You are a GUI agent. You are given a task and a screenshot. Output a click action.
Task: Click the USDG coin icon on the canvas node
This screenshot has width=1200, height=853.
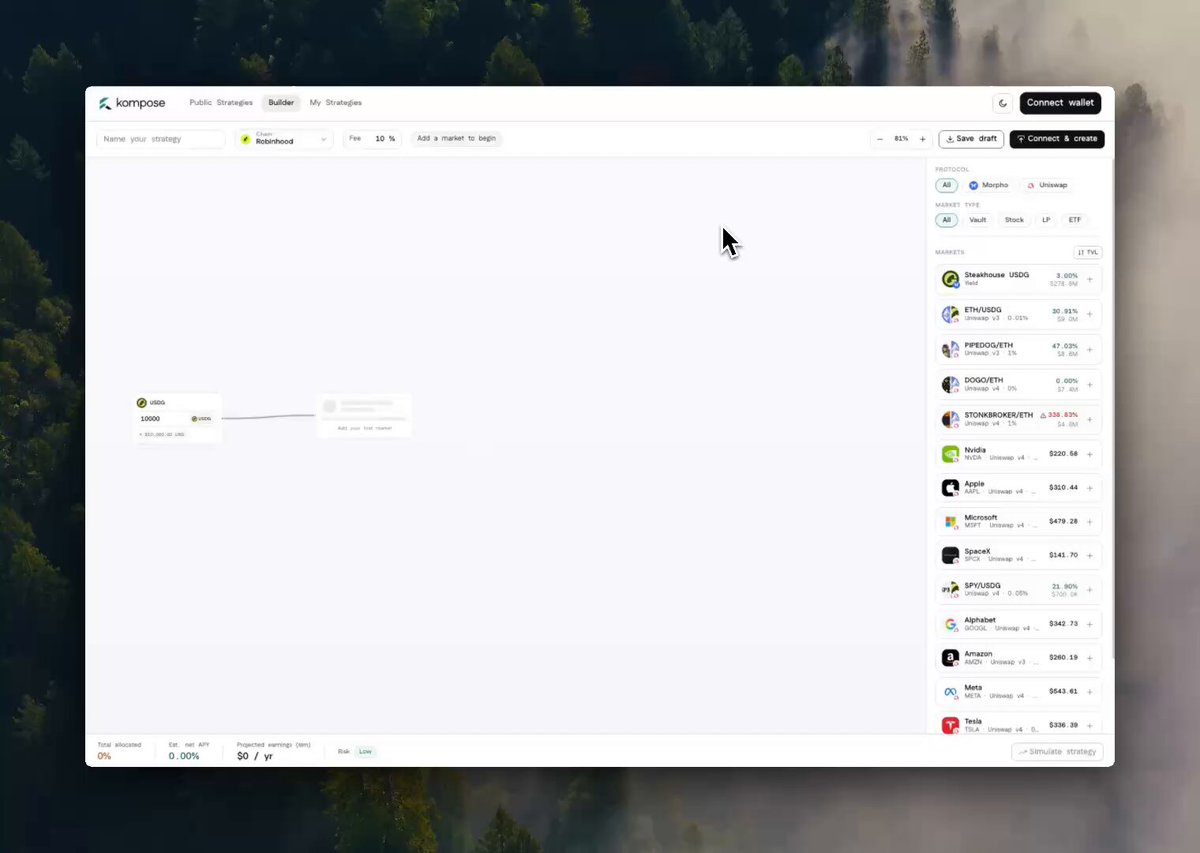click(142, 402)
